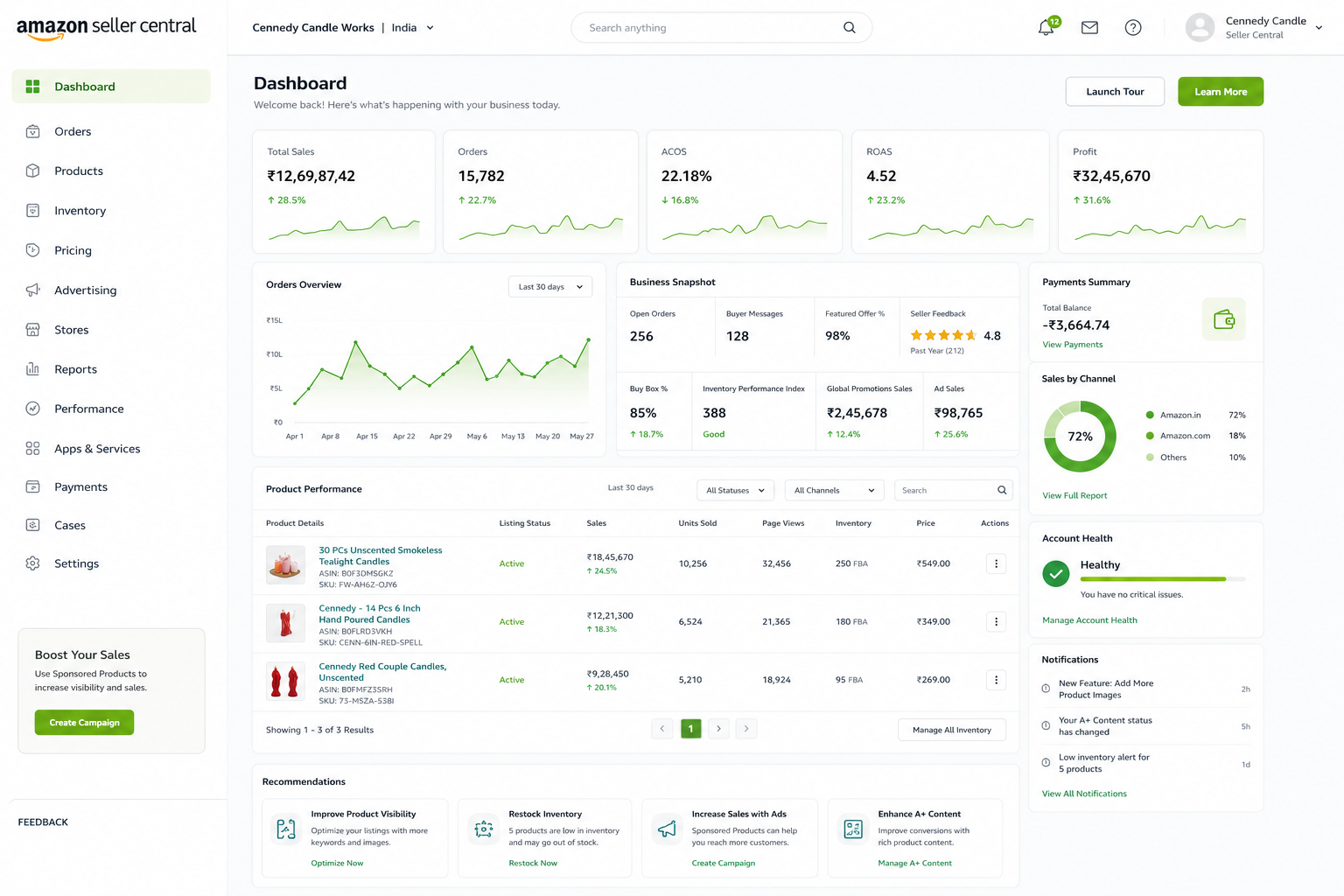Jump to last page of product results
Screen dimensions: 1344x896
[x=746, y=728]
